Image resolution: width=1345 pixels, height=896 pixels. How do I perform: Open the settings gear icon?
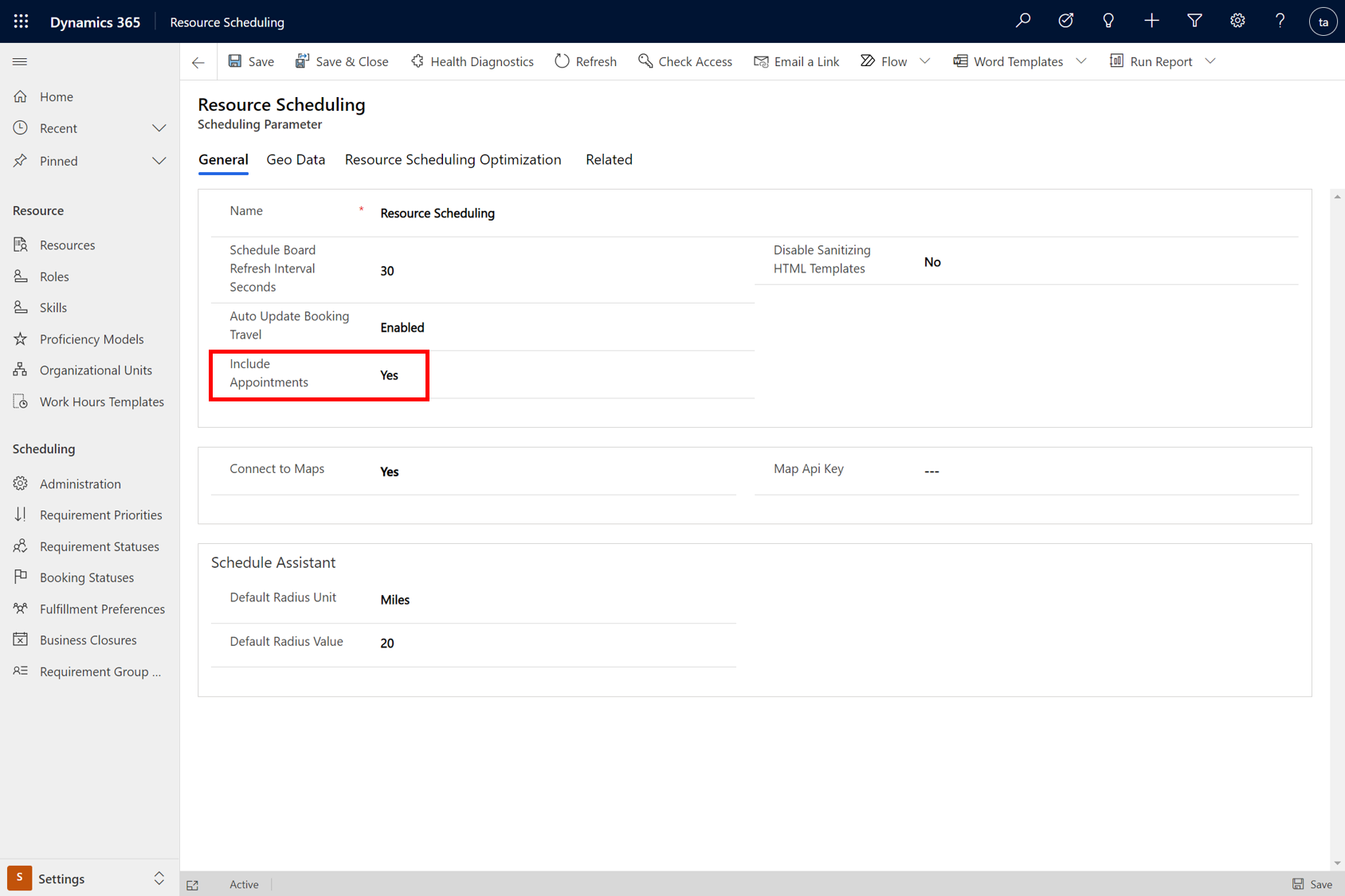1237,22
